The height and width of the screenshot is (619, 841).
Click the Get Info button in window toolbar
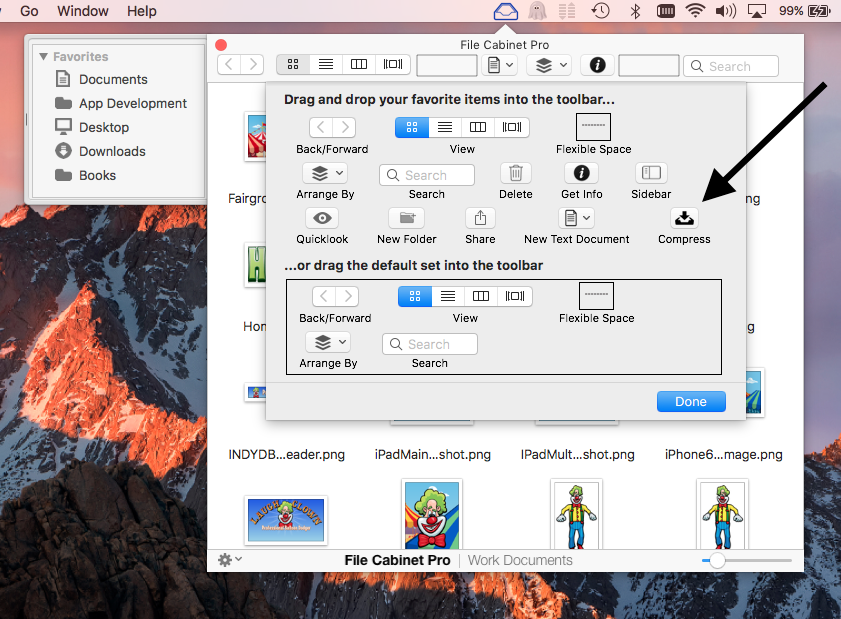[597, 65]
